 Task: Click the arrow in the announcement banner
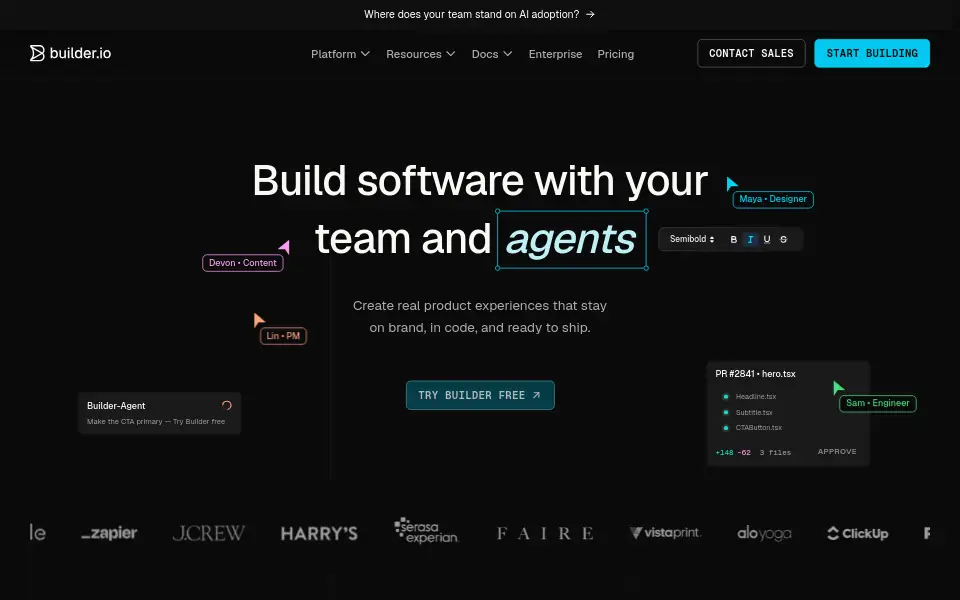[590, 14]
